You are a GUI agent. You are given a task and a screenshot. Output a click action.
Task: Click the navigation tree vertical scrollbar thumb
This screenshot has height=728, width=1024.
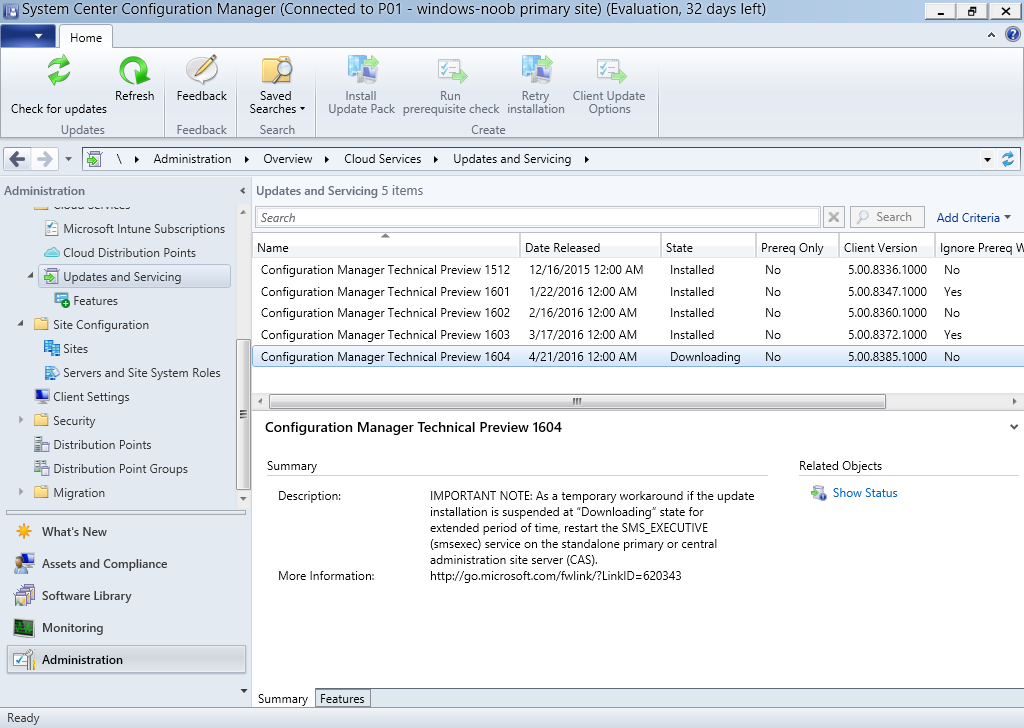(243, 414)
